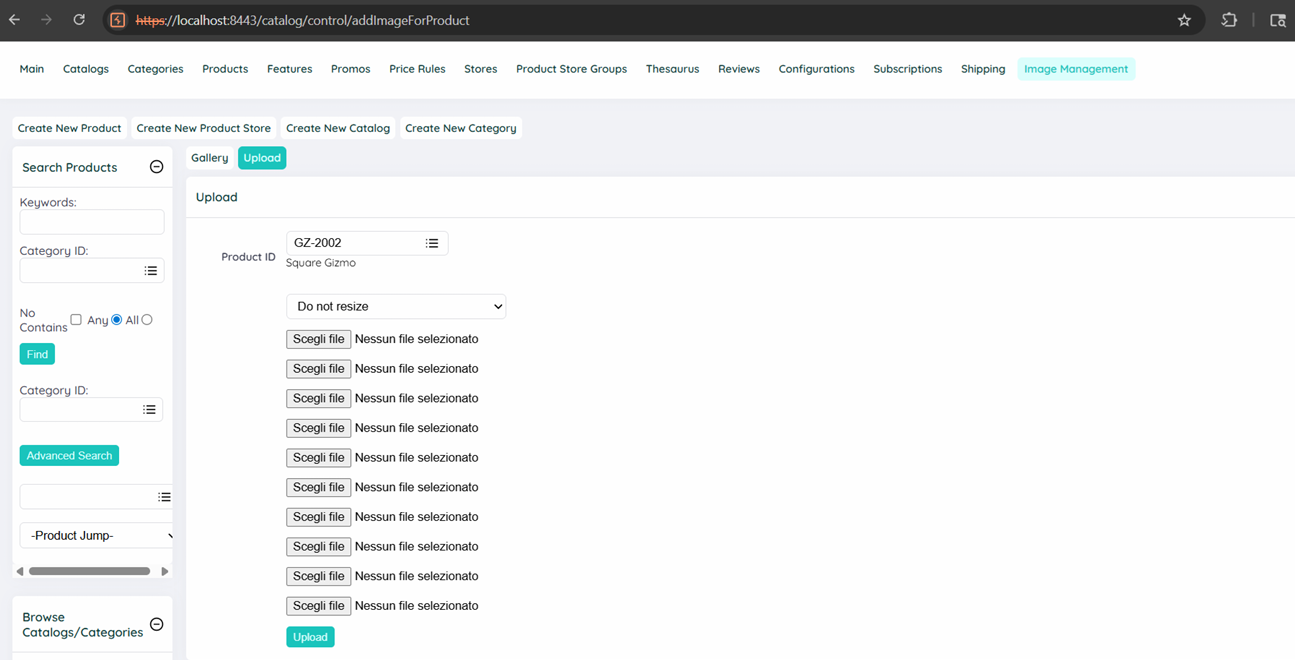Go to the Shipping menu item
This screenshot has width=1295, height=660.
983,69
